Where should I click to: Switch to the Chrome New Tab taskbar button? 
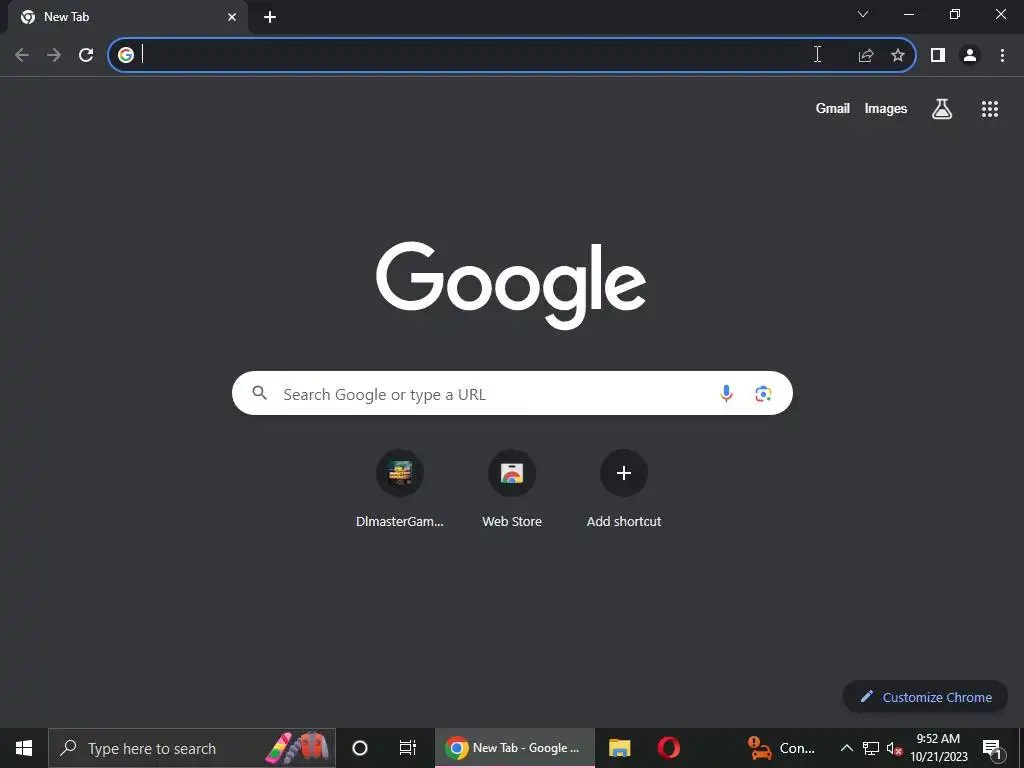point(515,748)
